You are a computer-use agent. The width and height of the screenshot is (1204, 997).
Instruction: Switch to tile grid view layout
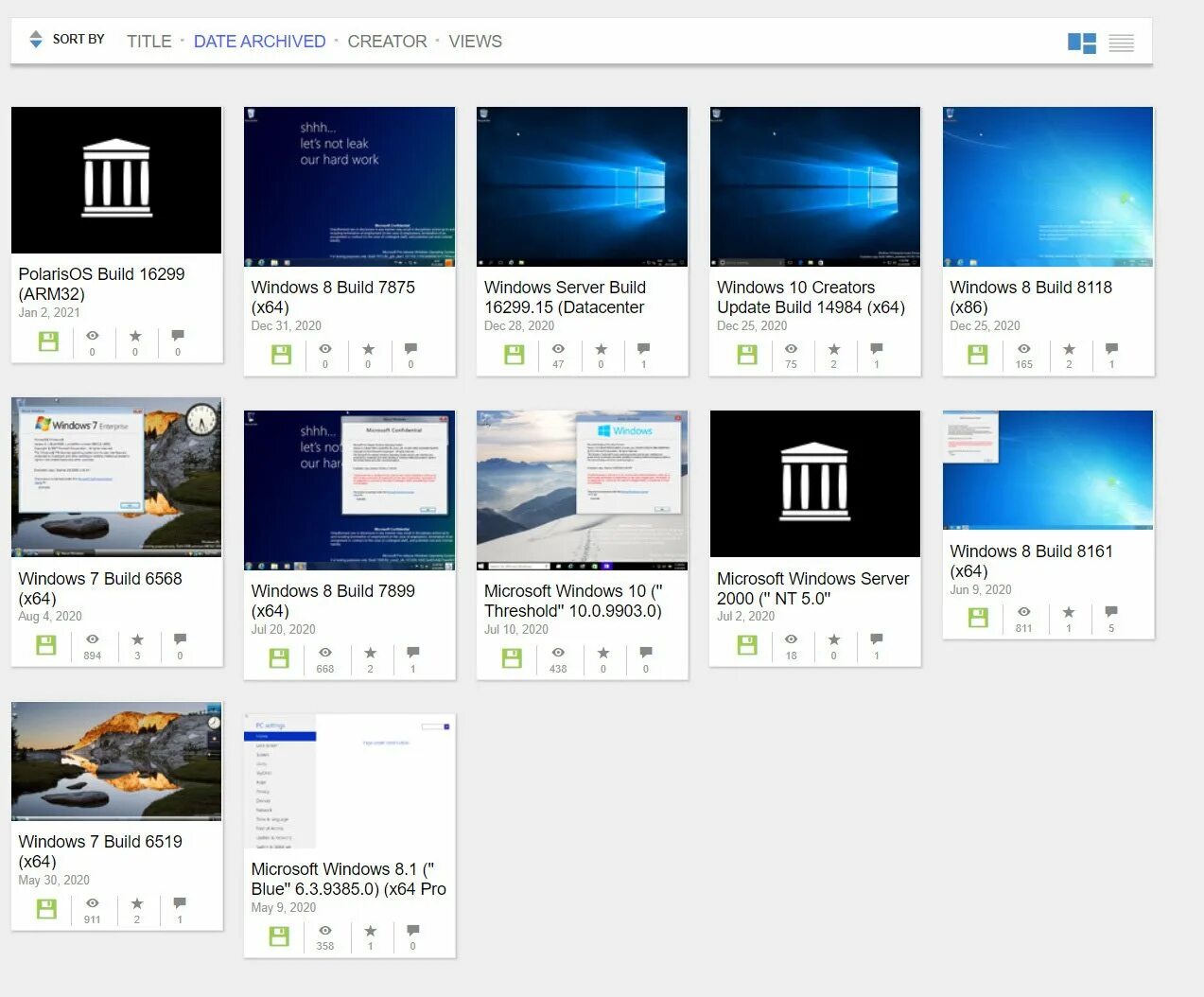pos(1080,42)
